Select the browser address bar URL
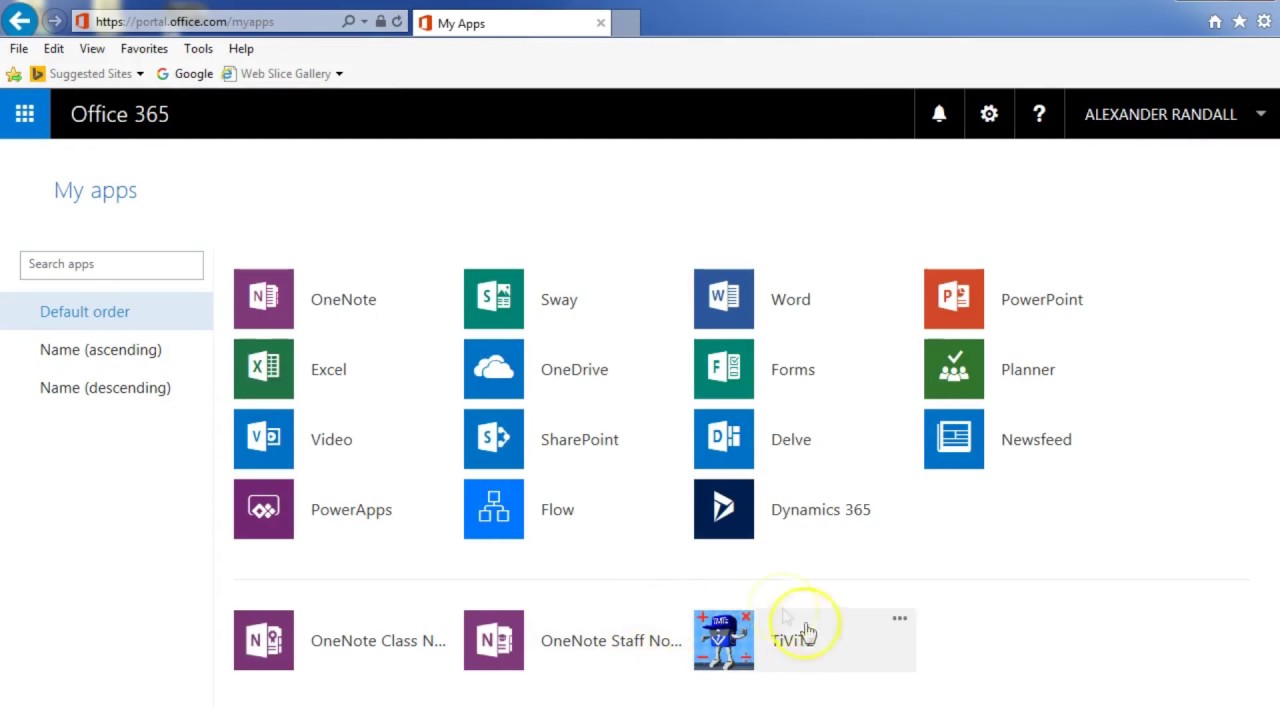Screen dimensions: 1280x720 (185, 21)
